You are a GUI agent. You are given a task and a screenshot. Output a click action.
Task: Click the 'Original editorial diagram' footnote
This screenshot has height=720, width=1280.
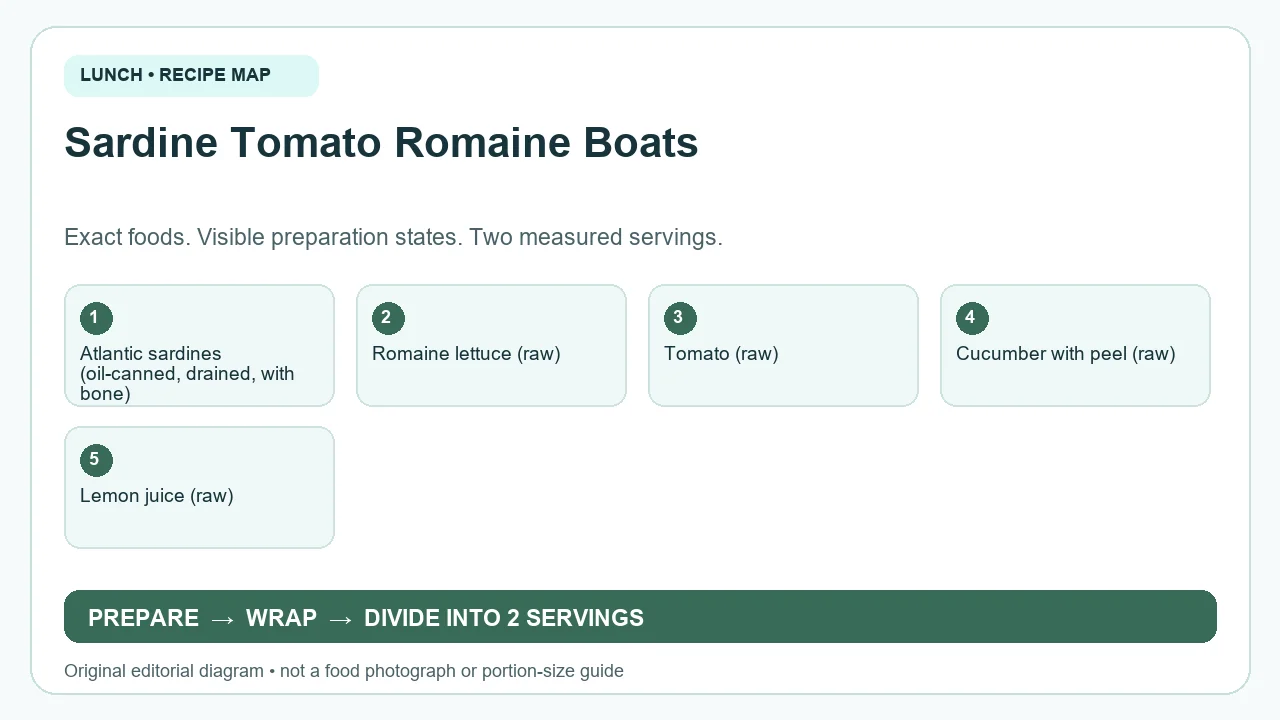pyautogui.click(x=344, y=671)
